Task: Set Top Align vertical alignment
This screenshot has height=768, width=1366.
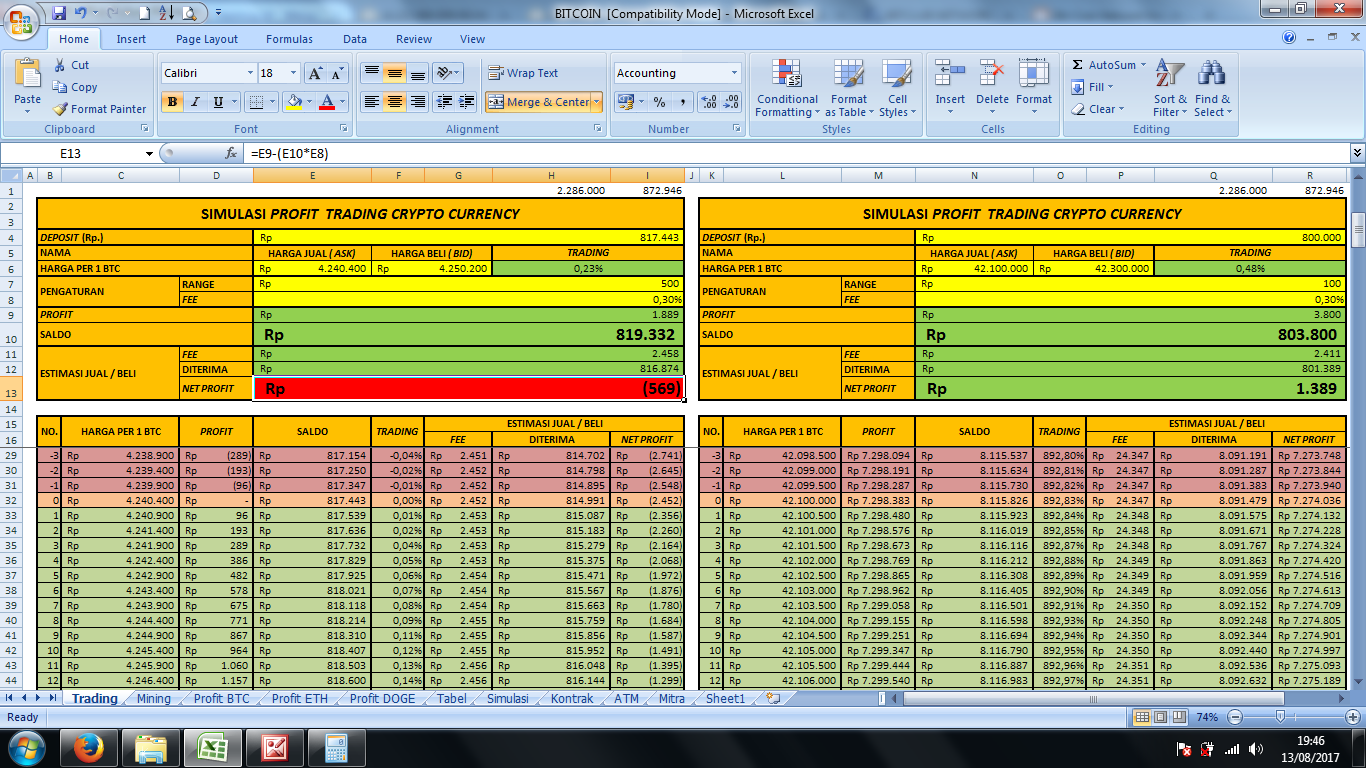Action: click(371, 73)
